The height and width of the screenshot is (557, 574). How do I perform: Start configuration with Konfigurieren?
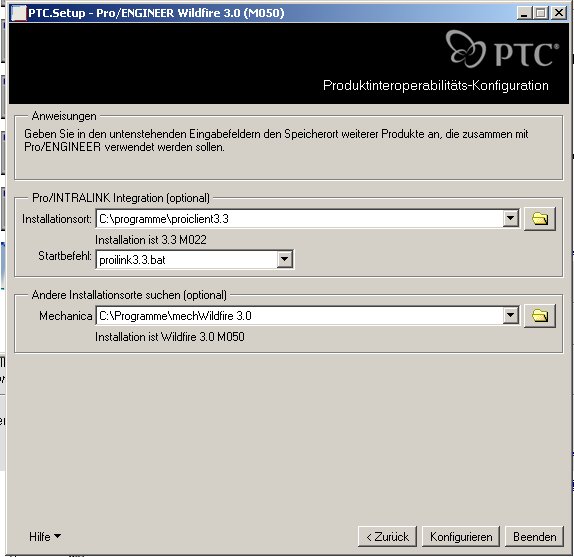pos(461,537)
